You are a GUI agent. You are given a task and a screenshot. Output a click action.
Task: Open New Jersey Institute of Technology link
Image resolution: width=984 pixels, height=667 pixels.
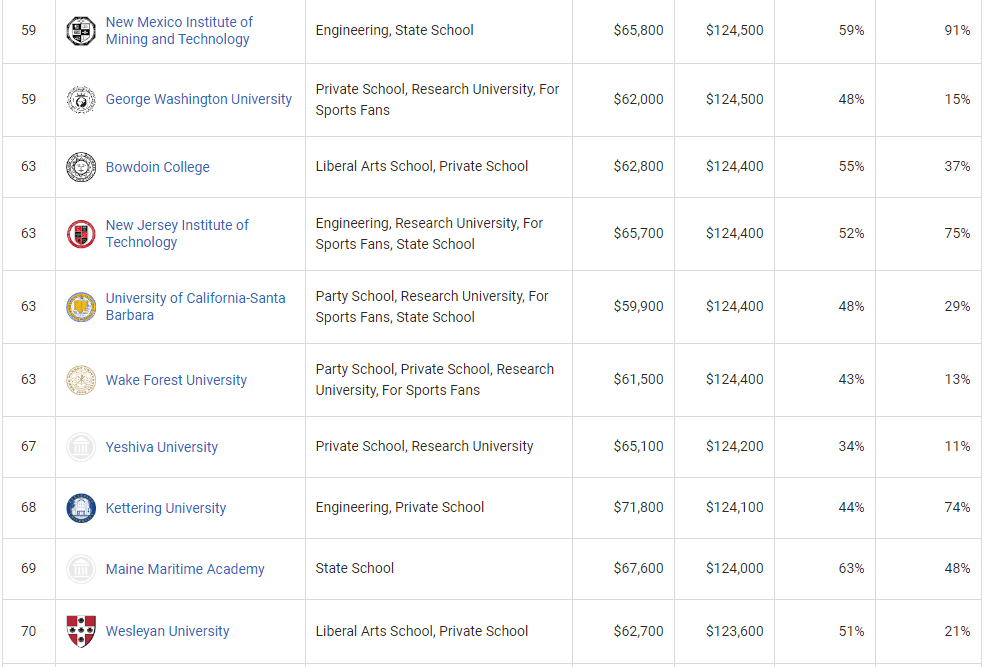click(x=177, y=234)
